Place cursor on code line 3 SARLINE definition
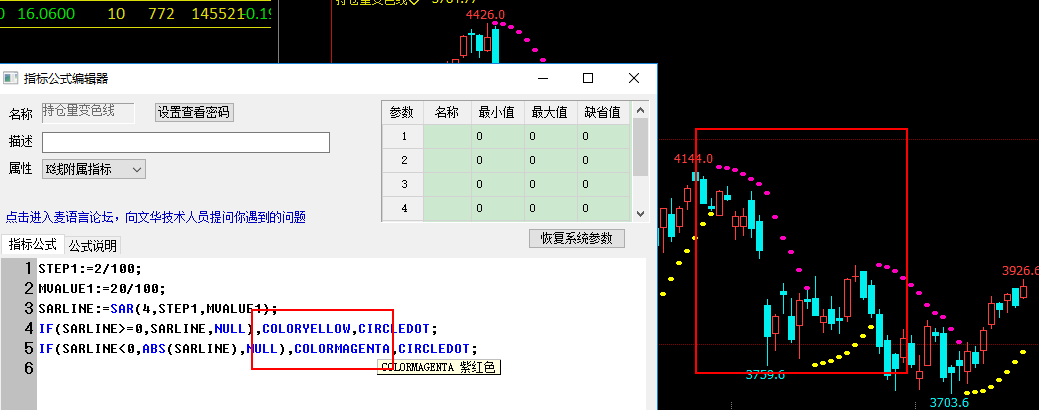This screenshot has height=410, width=1039. pos(157,308)
